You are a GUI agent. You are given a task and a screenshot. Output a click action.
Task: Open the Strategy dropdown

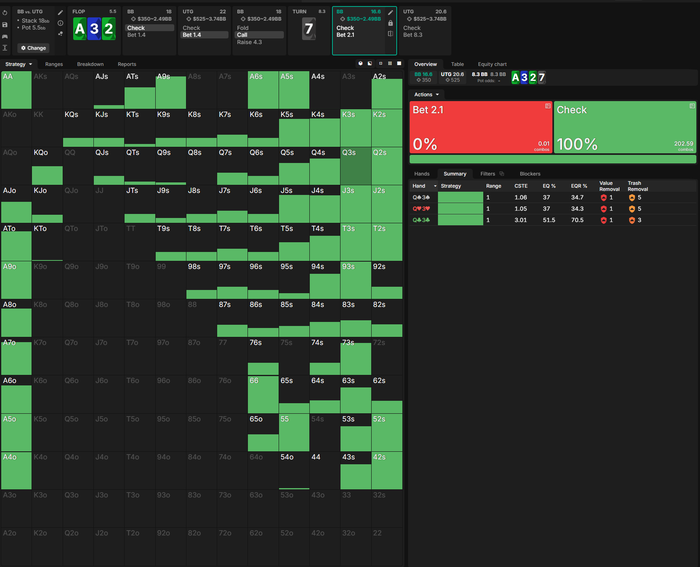(18, 64)
